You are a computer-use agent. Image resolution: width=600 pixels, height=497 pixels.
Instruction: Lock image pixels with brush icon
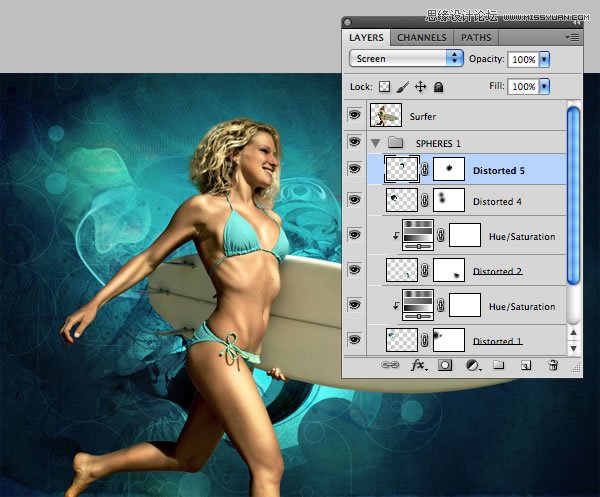pos(402,87)
